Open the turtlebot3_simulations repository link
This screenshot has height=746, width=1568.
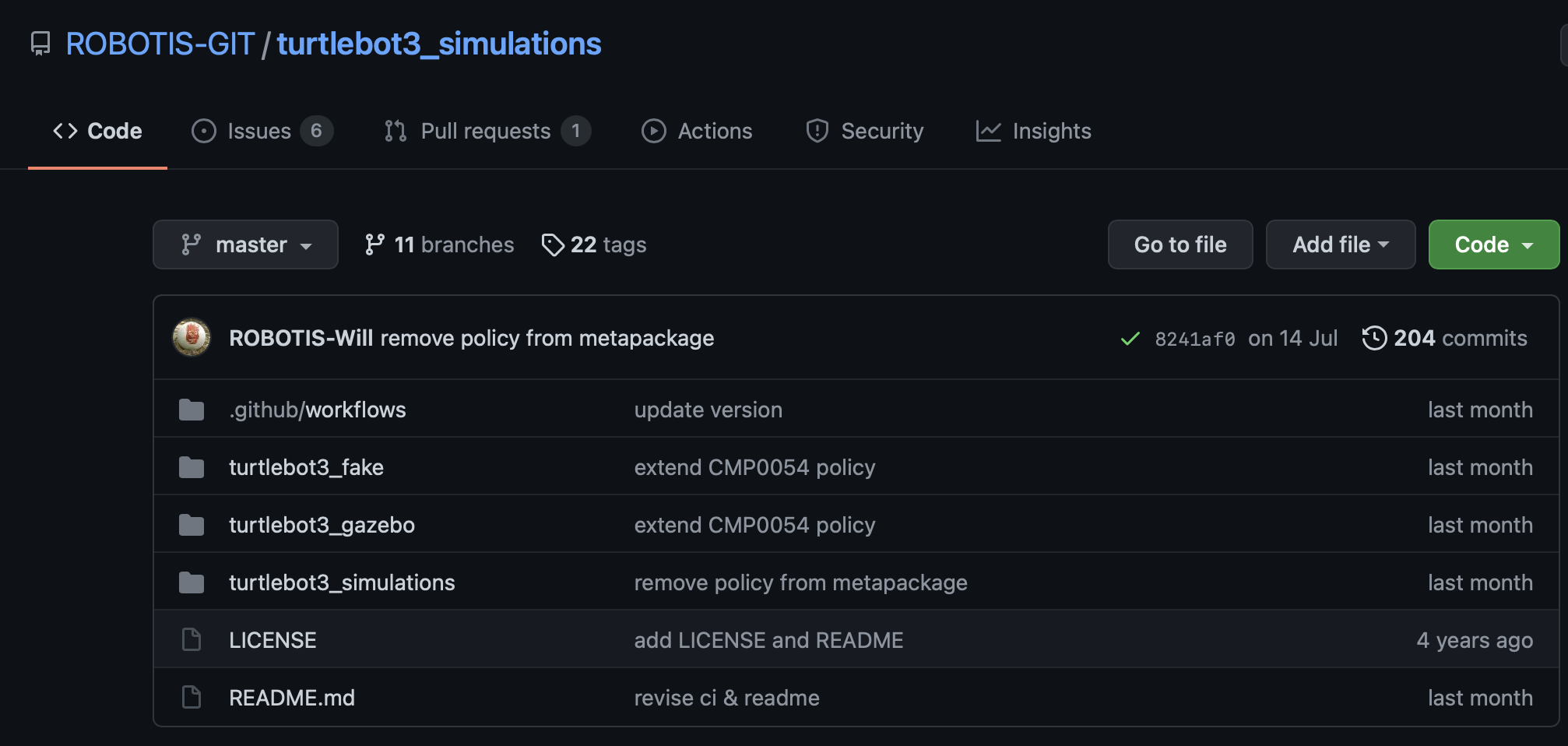(439, 44)
